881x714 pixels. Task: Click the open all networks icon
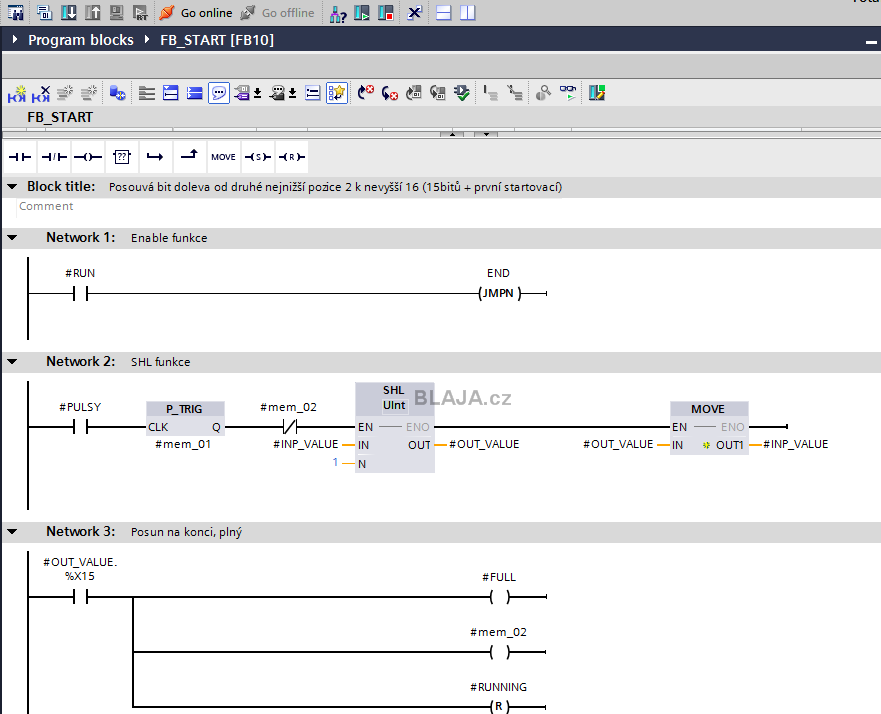[170, 93]
